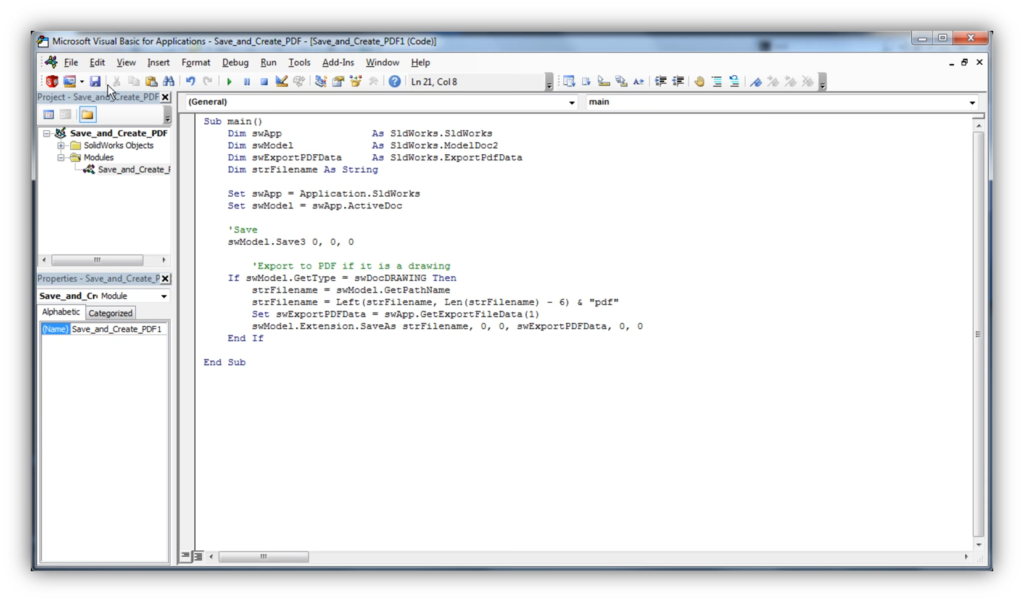
Task: Close the Project explorer panel
Action: coord(165,98)
